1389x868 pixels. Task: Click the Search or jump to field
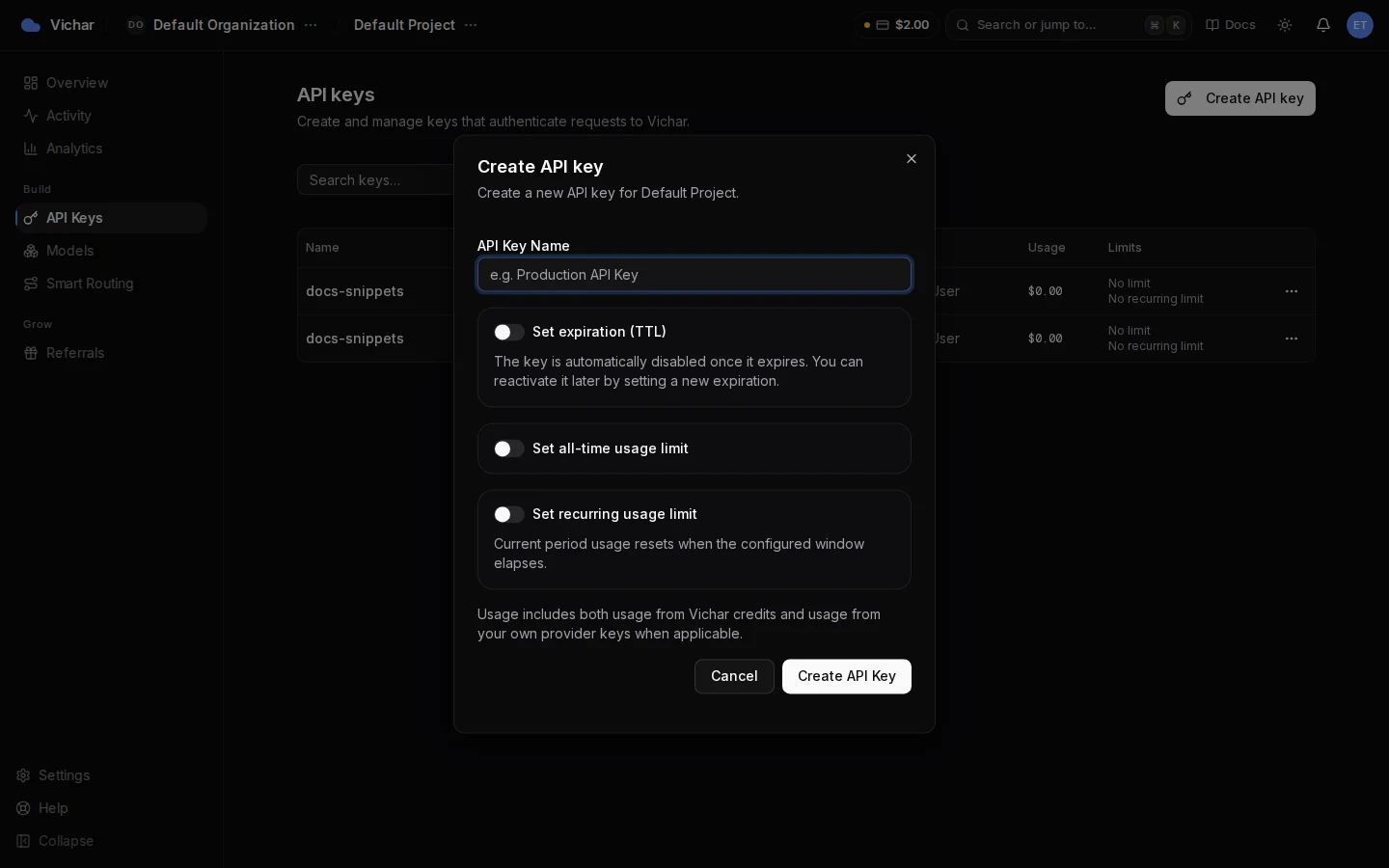1069,25
